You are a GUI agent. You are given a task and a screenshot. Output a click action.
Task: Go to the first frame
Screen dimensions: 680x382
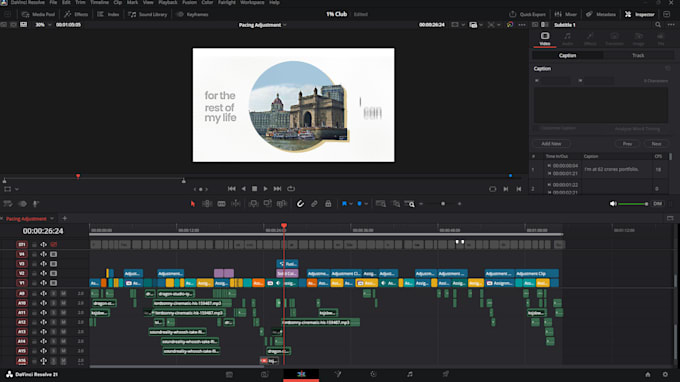pyautogui.click(x=232, y=189)
